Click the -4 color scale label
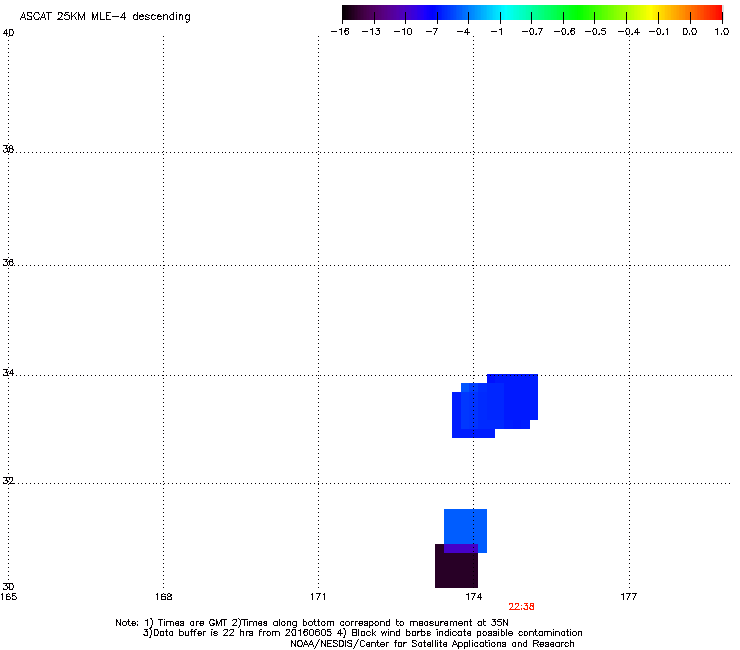The height and width of the screenshot is (650, 740). point(463,32)
